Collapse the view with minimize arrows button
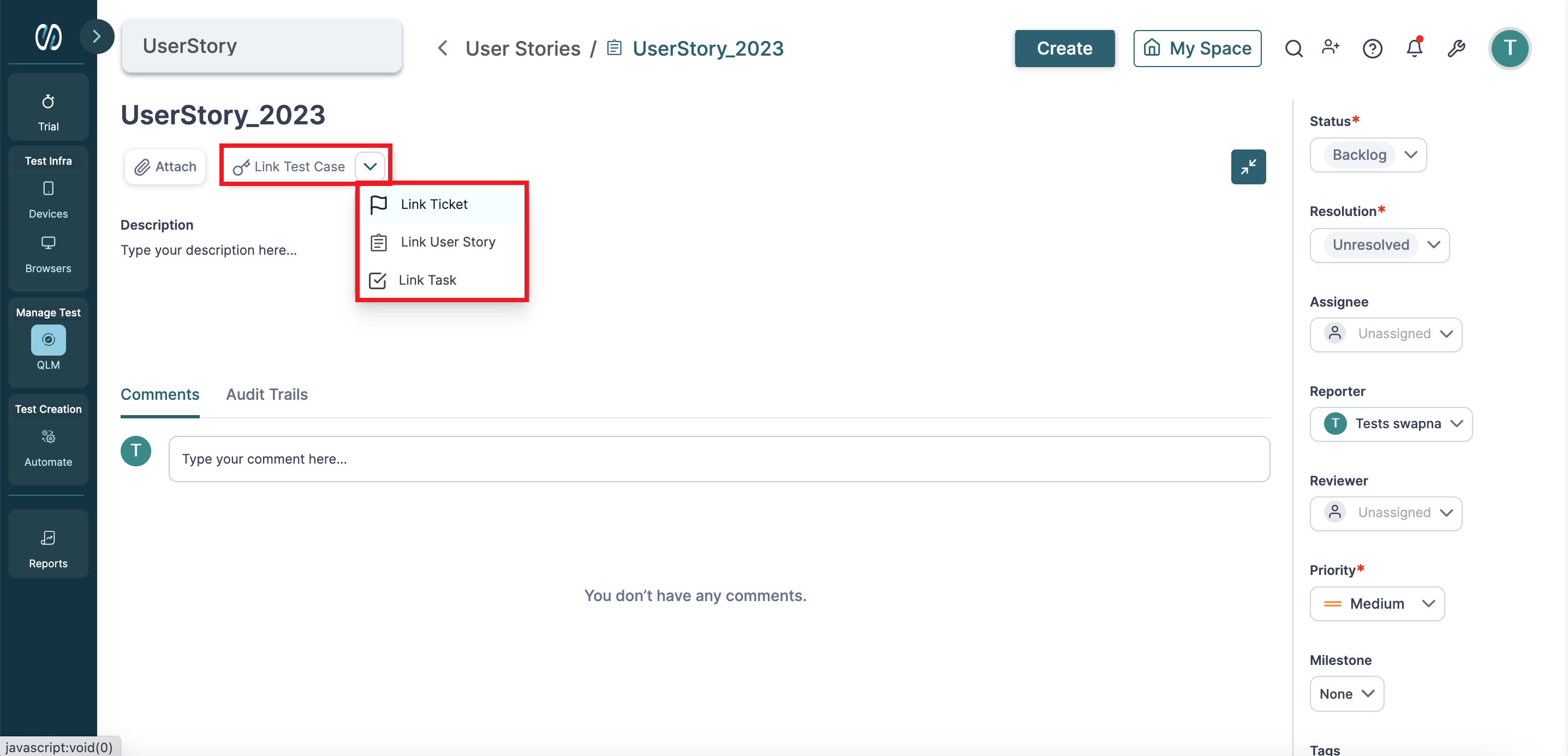Viewport: 1568px width, 756px height. click(1248, 167)
